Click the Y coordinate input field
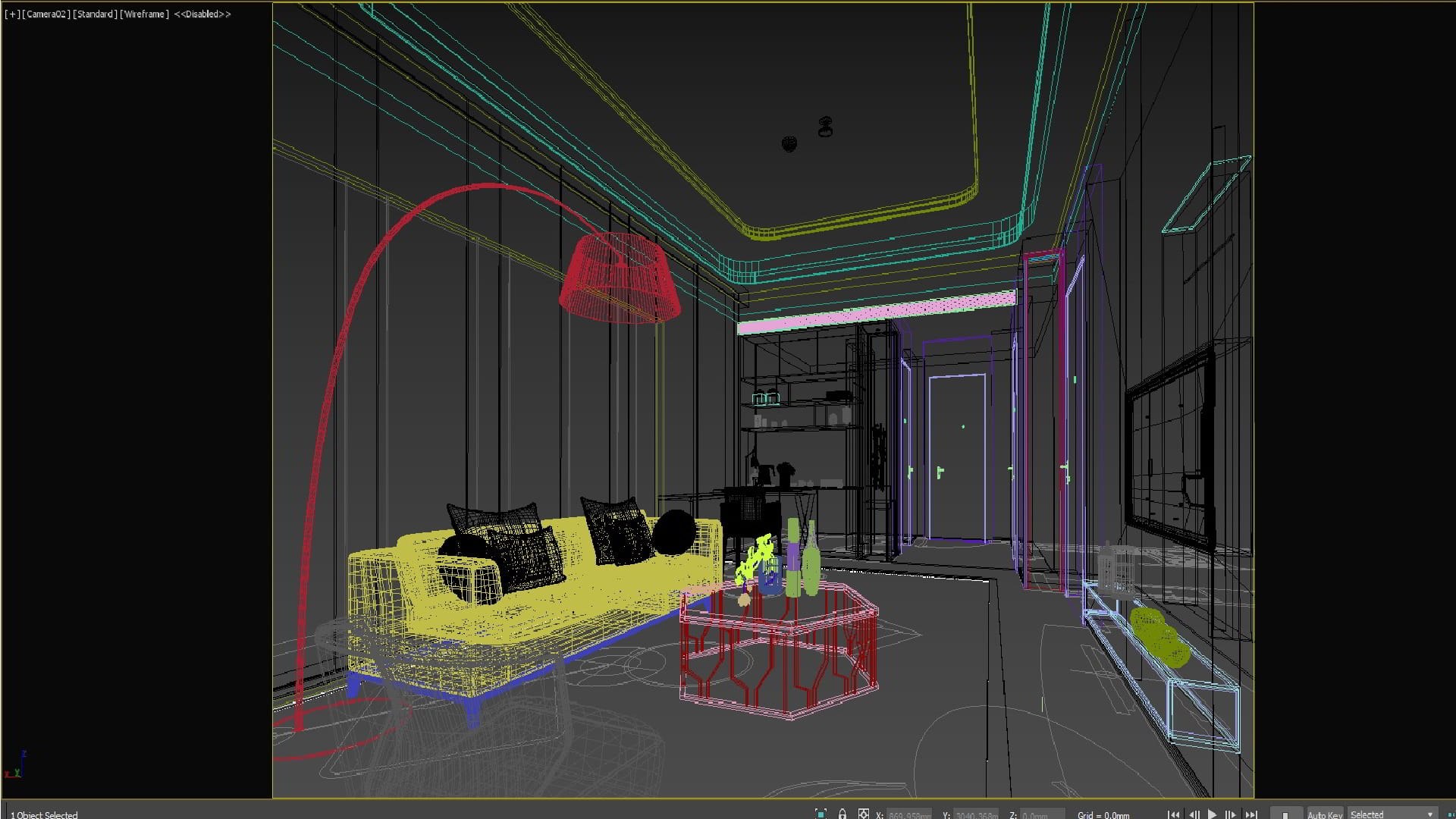The height and width of the screenshot is (819, 1456). pos(976,814)
